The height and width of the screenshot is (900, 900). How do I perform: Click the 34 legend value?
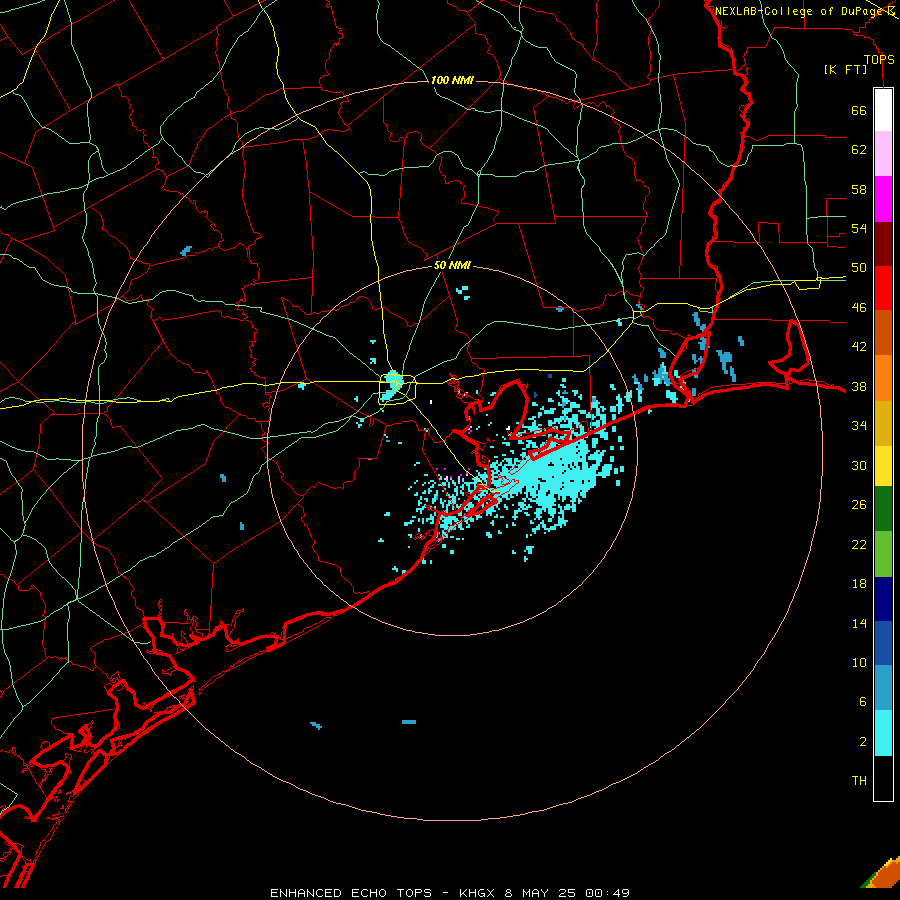[x=859, y=425]
